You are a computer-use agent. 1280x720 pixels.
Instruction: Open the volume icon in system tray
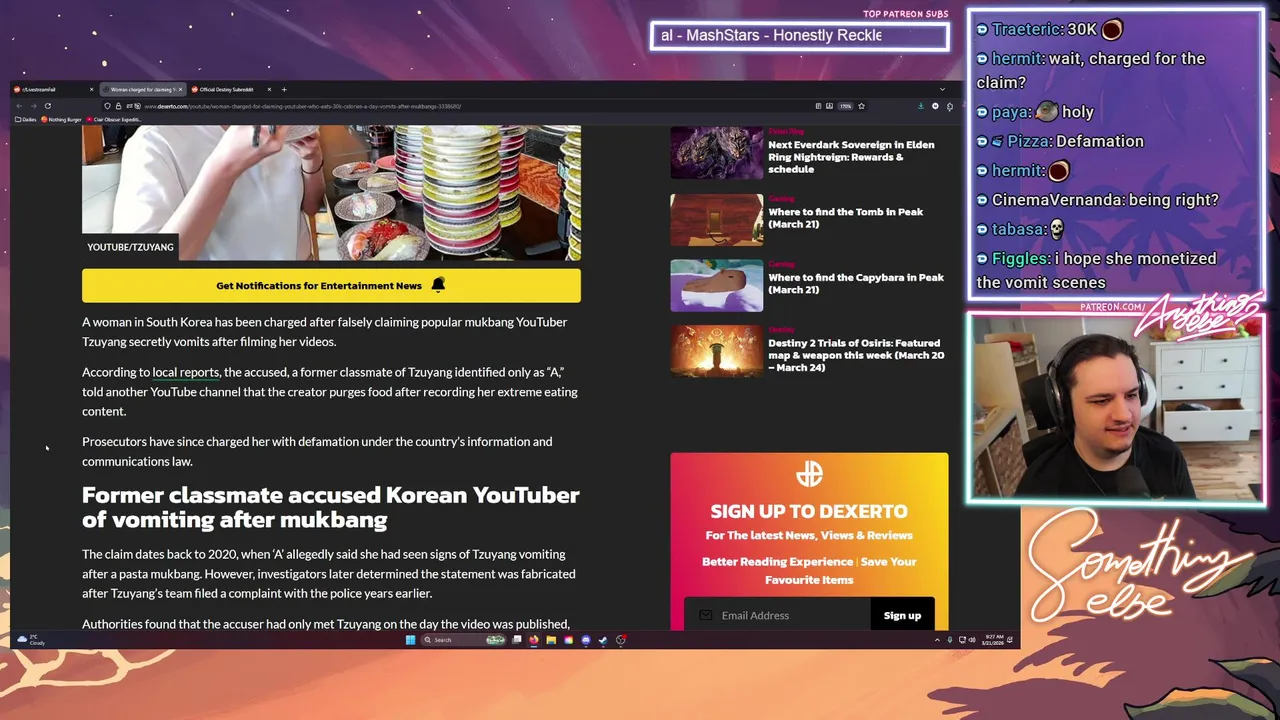click(972, 640)
